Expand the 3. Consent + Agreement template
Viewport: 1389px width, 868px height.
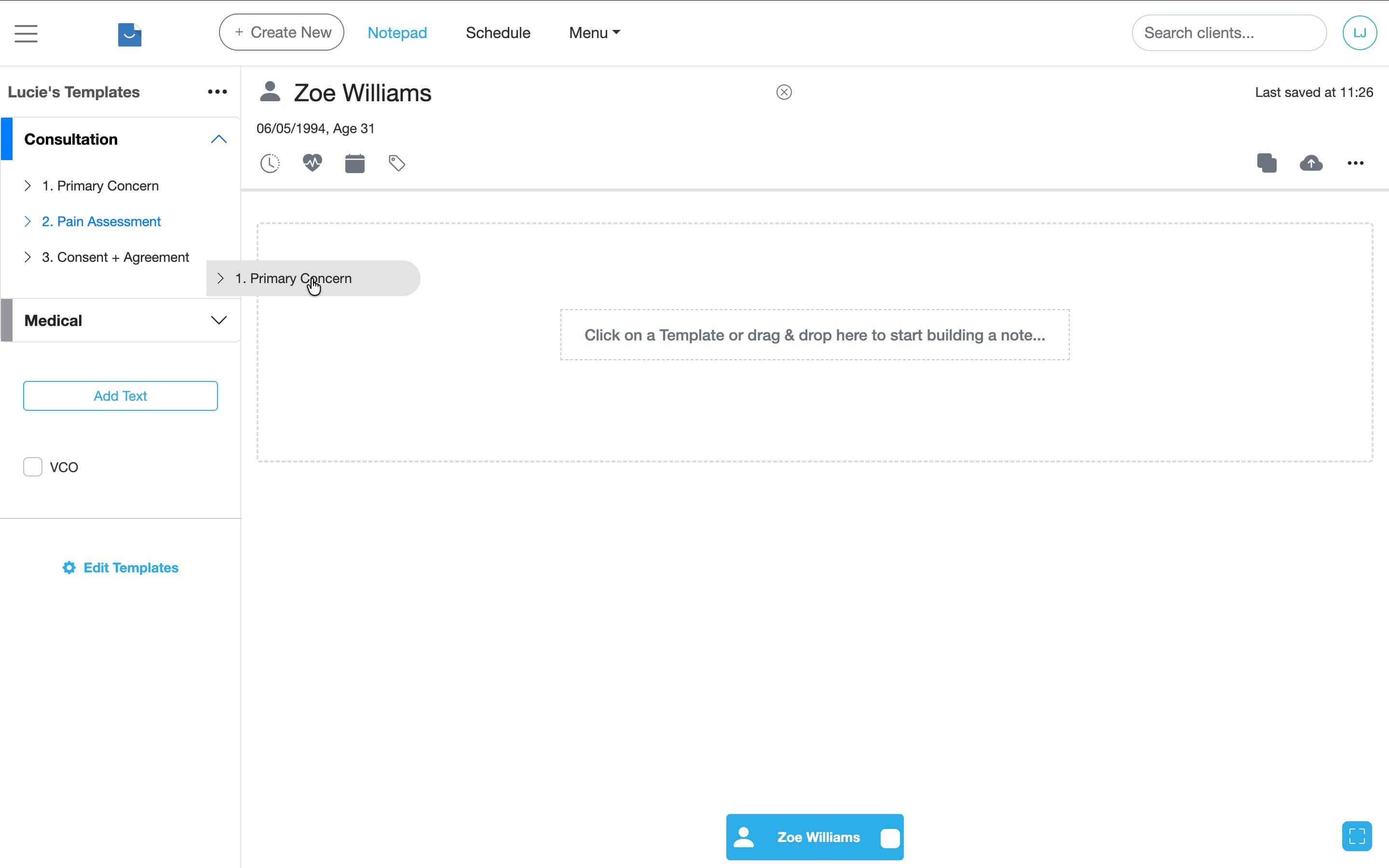coord(28,257)
